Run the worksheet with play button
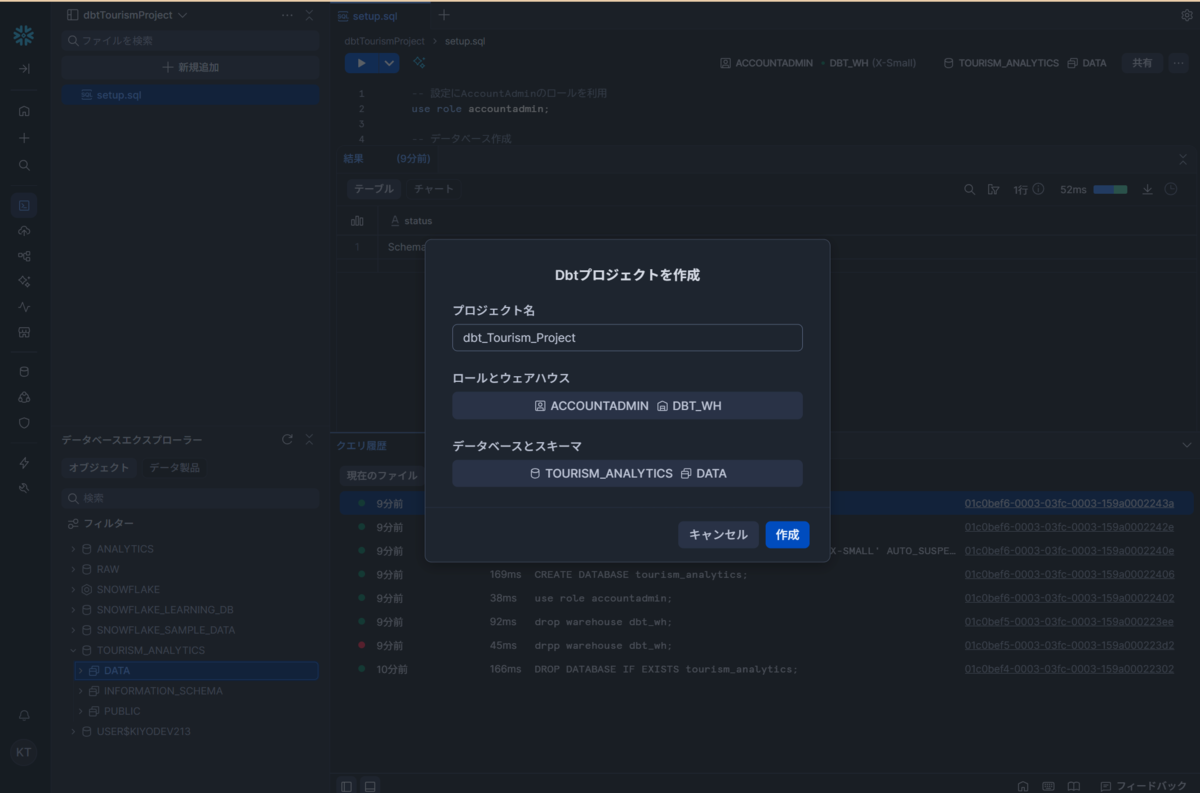This screenshot has height=793, width=1200. (x=361, y=63)
